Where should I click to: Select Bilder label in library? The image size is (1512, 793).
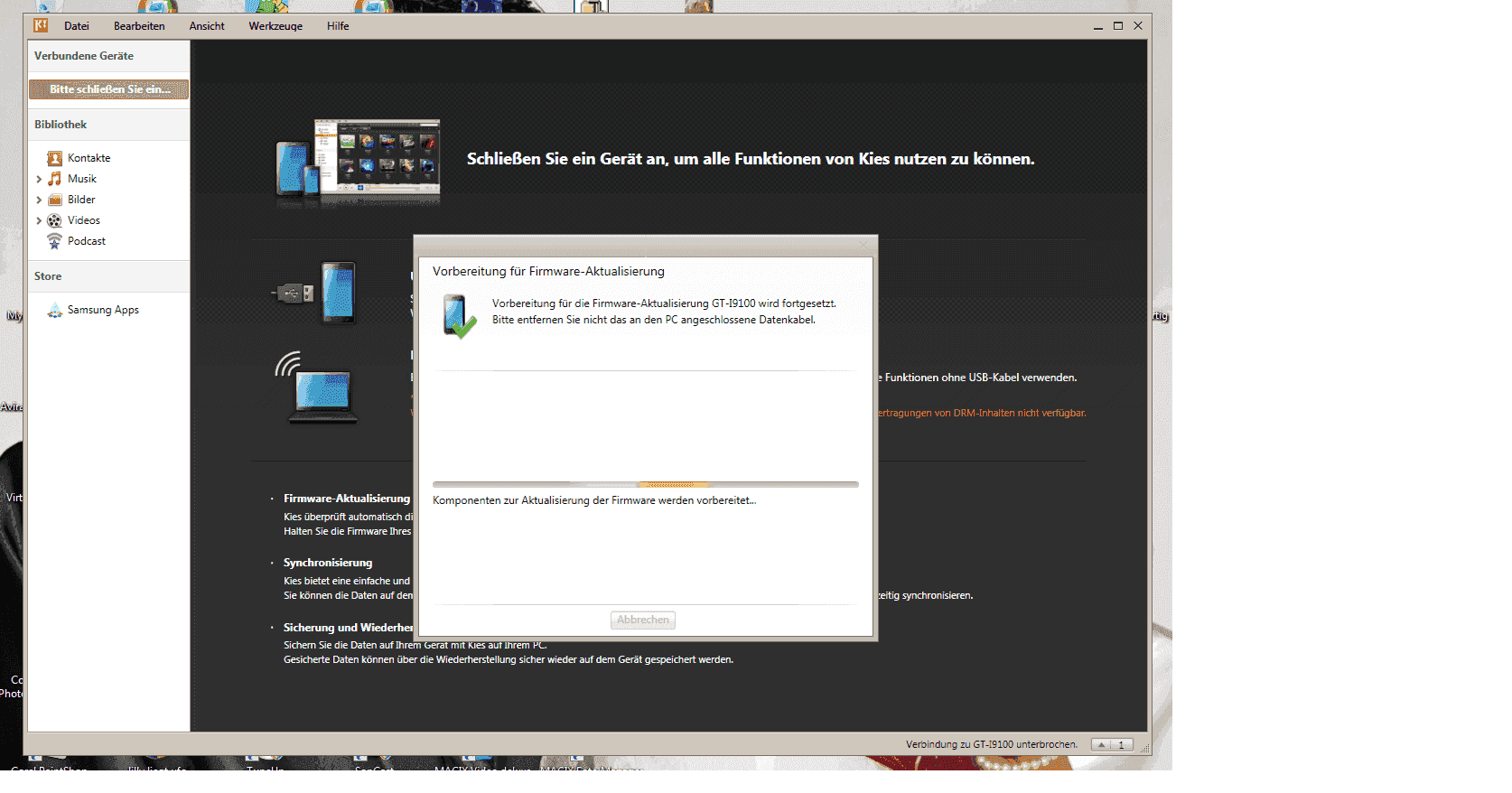coord(81,200)
